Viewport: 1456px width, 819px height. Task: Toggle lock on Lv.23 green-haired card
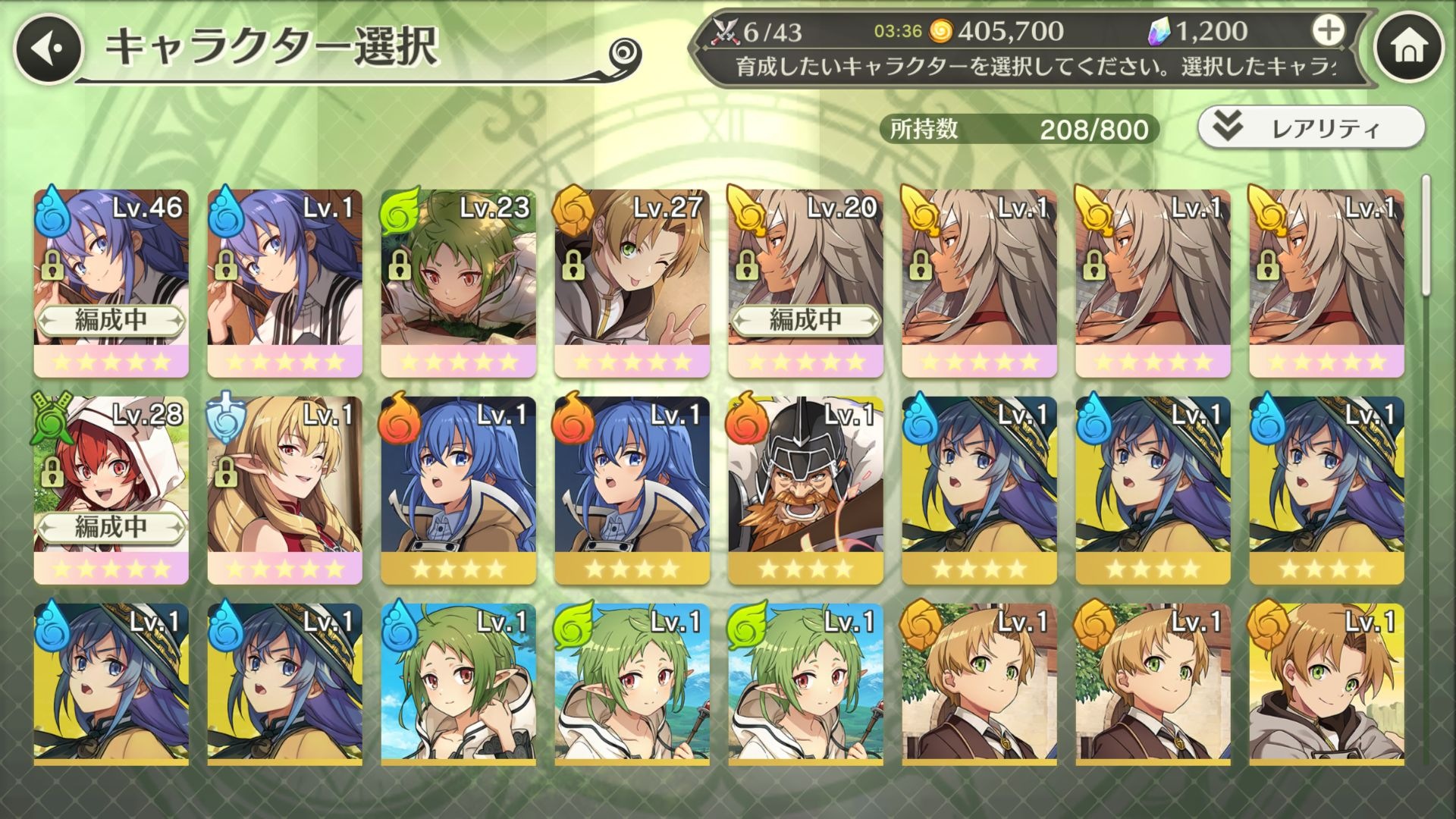(398, 265)
